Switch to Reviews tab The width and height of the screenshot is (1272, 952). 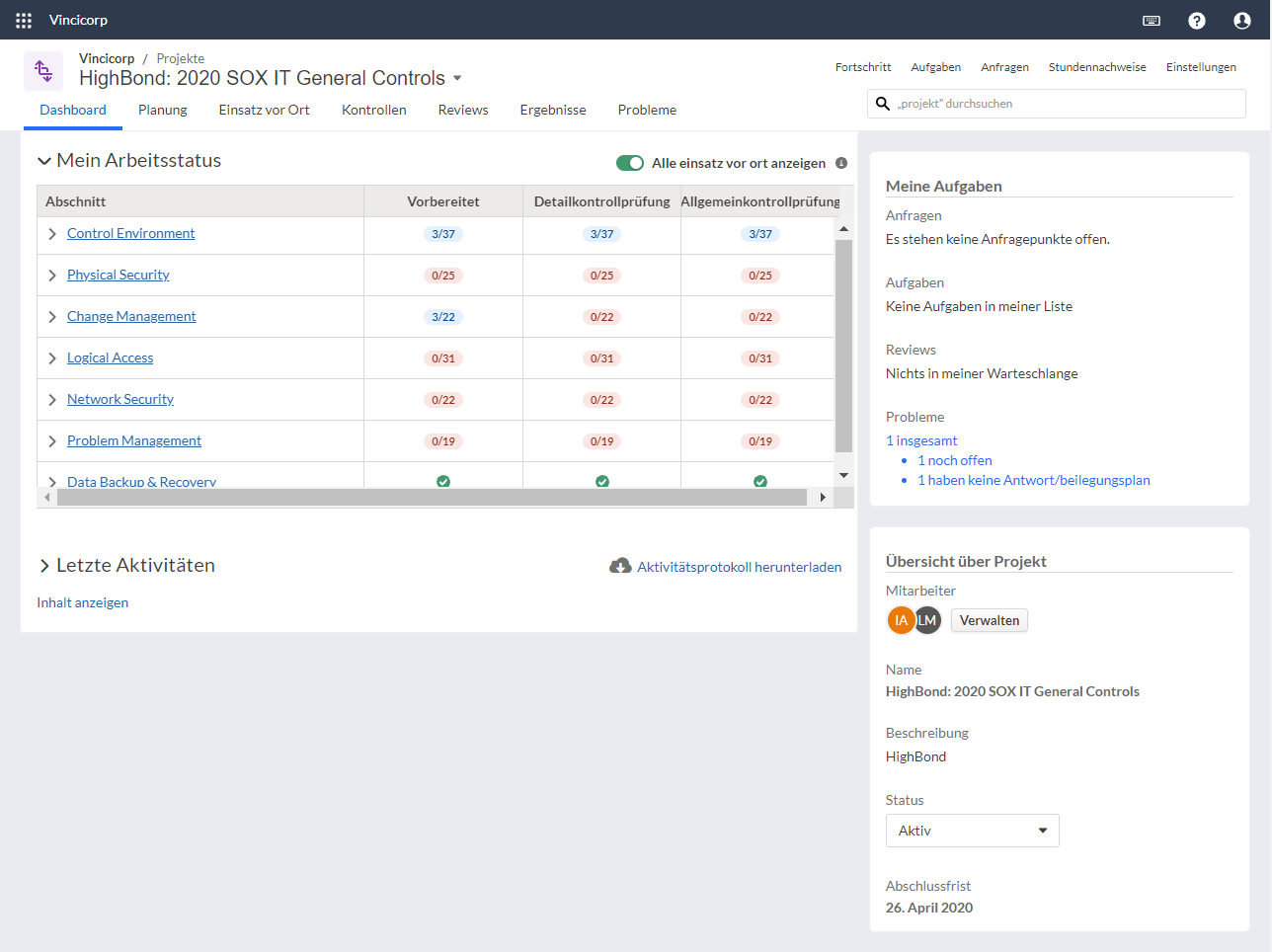[463, 110]
